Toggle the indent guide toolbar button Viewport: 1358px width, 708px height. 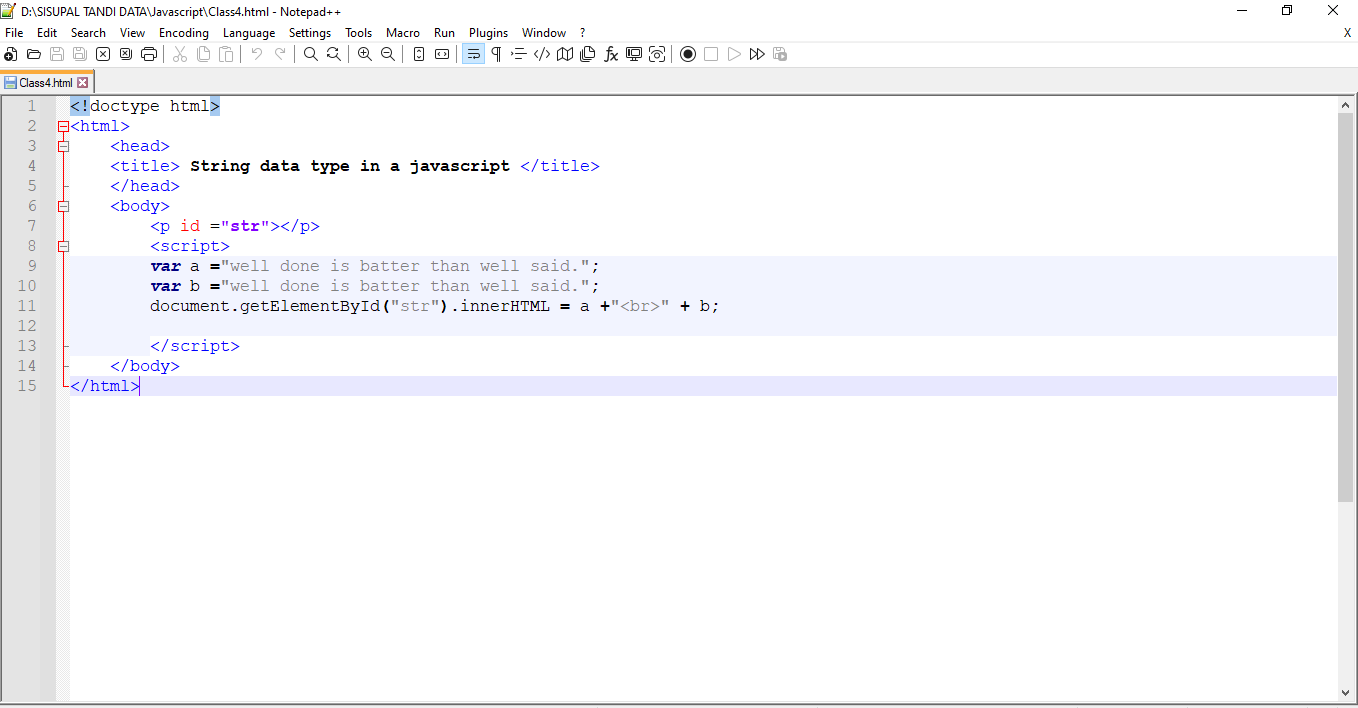pos(519,54)
